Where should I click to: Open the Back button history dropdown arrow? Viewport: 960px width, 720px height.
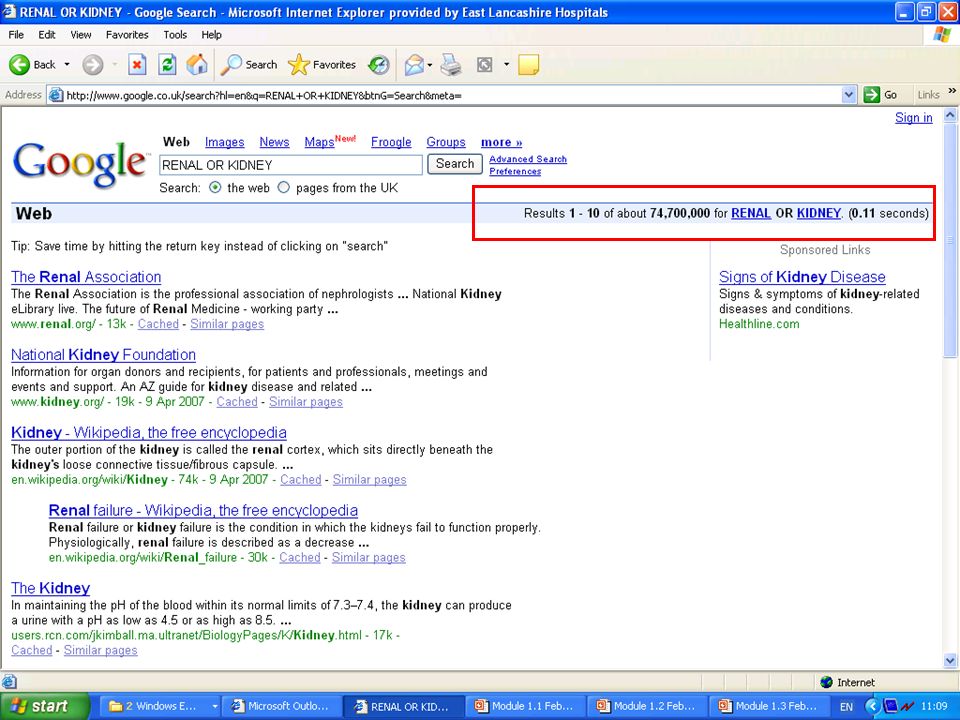coord(67,64)
